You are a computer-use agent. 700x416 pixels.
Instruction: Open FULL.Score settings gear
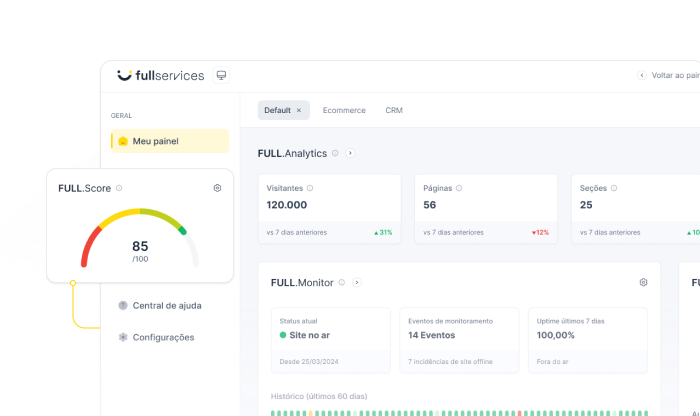(217, 188)
